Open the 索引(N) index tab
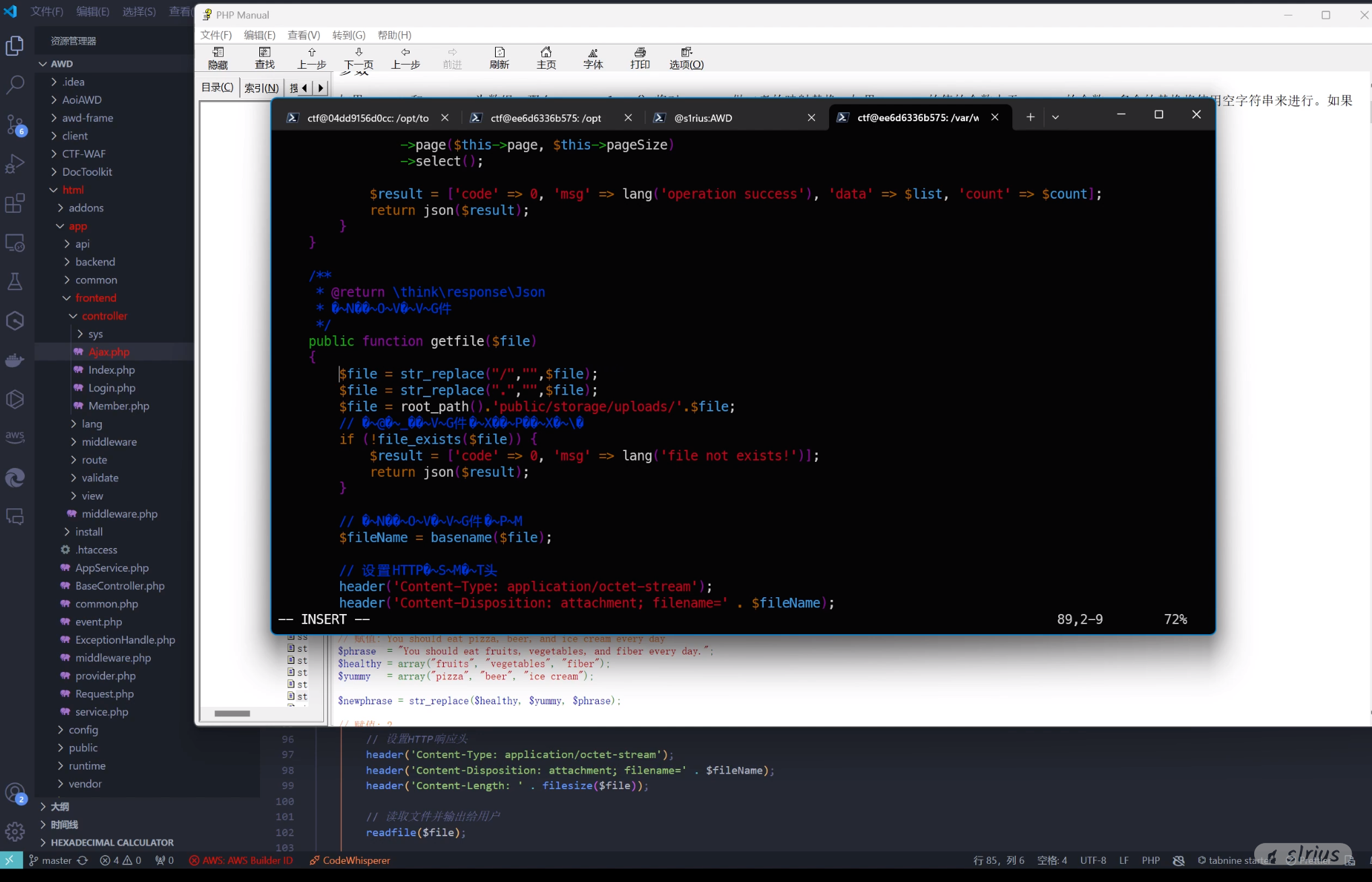The image size is (1372, 882). 261,88
